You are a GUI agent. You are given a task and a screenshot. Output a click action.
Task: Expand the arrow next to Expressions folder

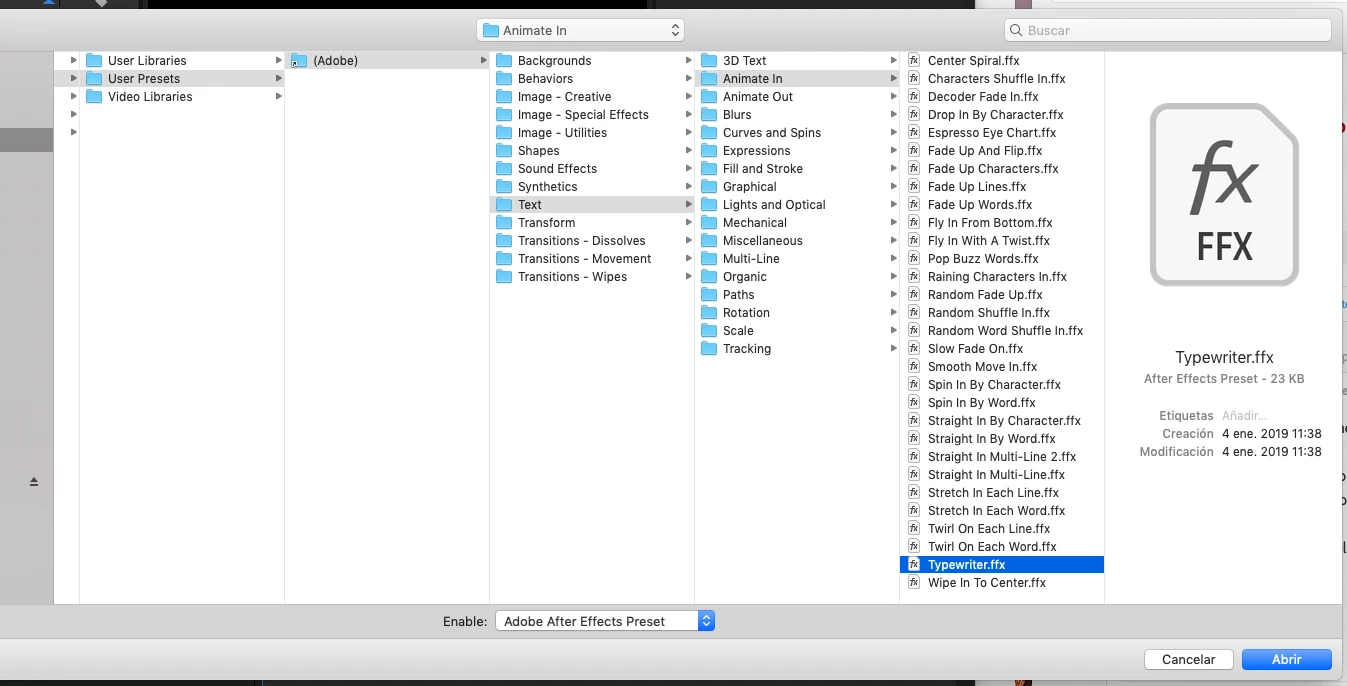coord(893,150)
